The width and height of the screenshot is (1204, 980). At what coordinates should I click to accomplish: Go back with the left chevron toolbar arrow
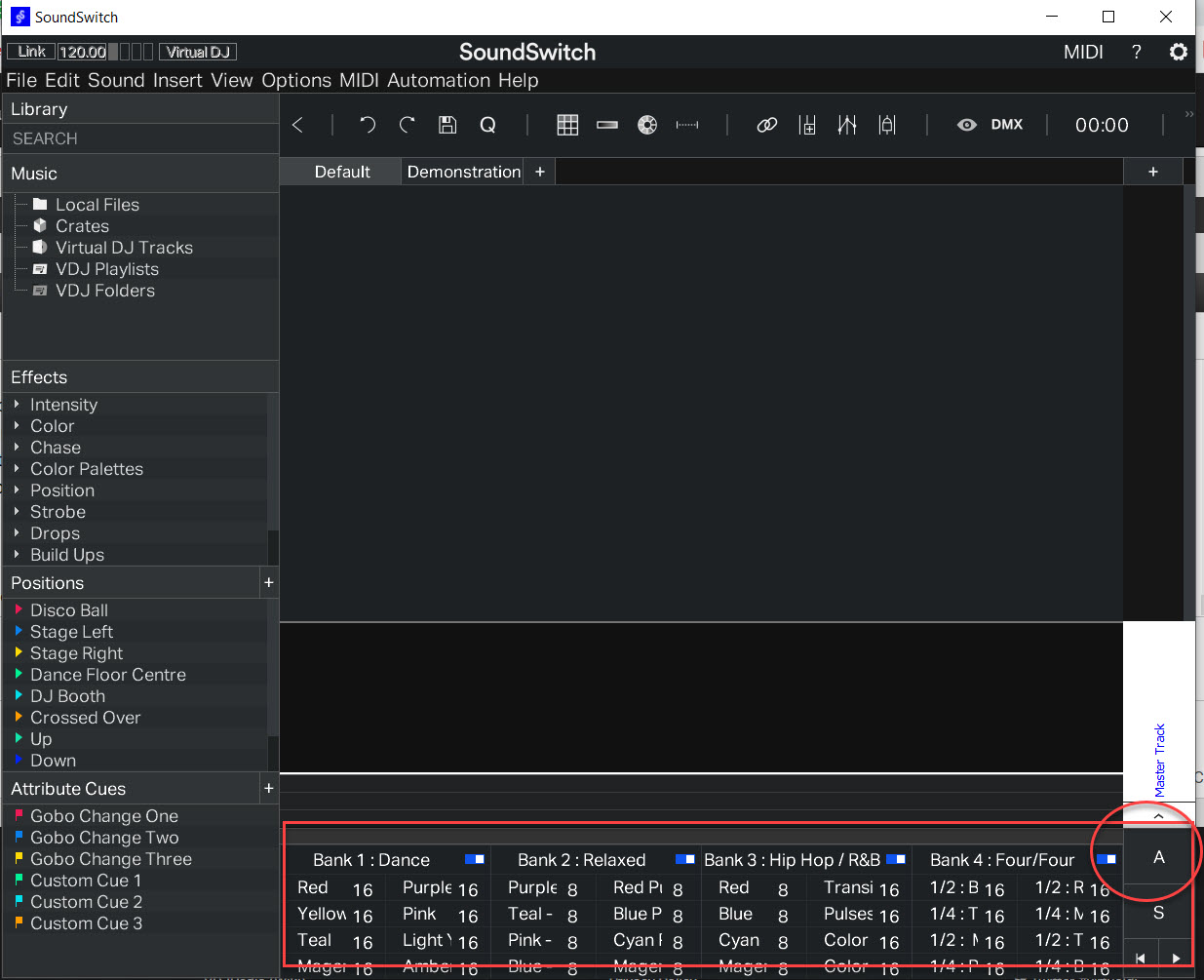point(298,125)
